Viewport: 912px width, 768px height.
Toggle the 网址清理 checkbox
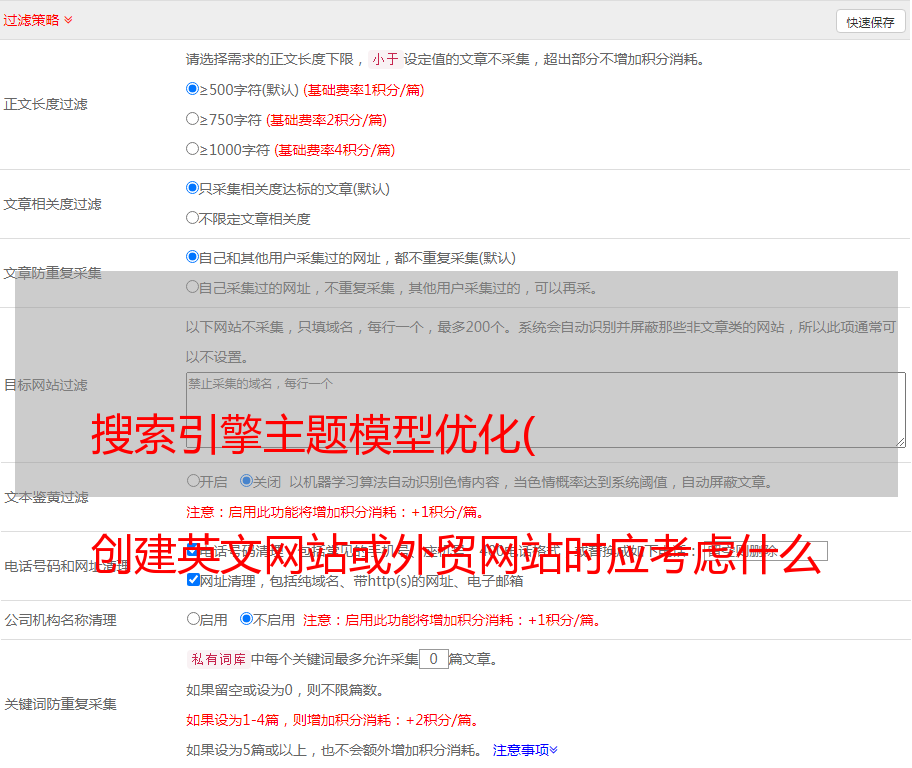coord(193,580)
